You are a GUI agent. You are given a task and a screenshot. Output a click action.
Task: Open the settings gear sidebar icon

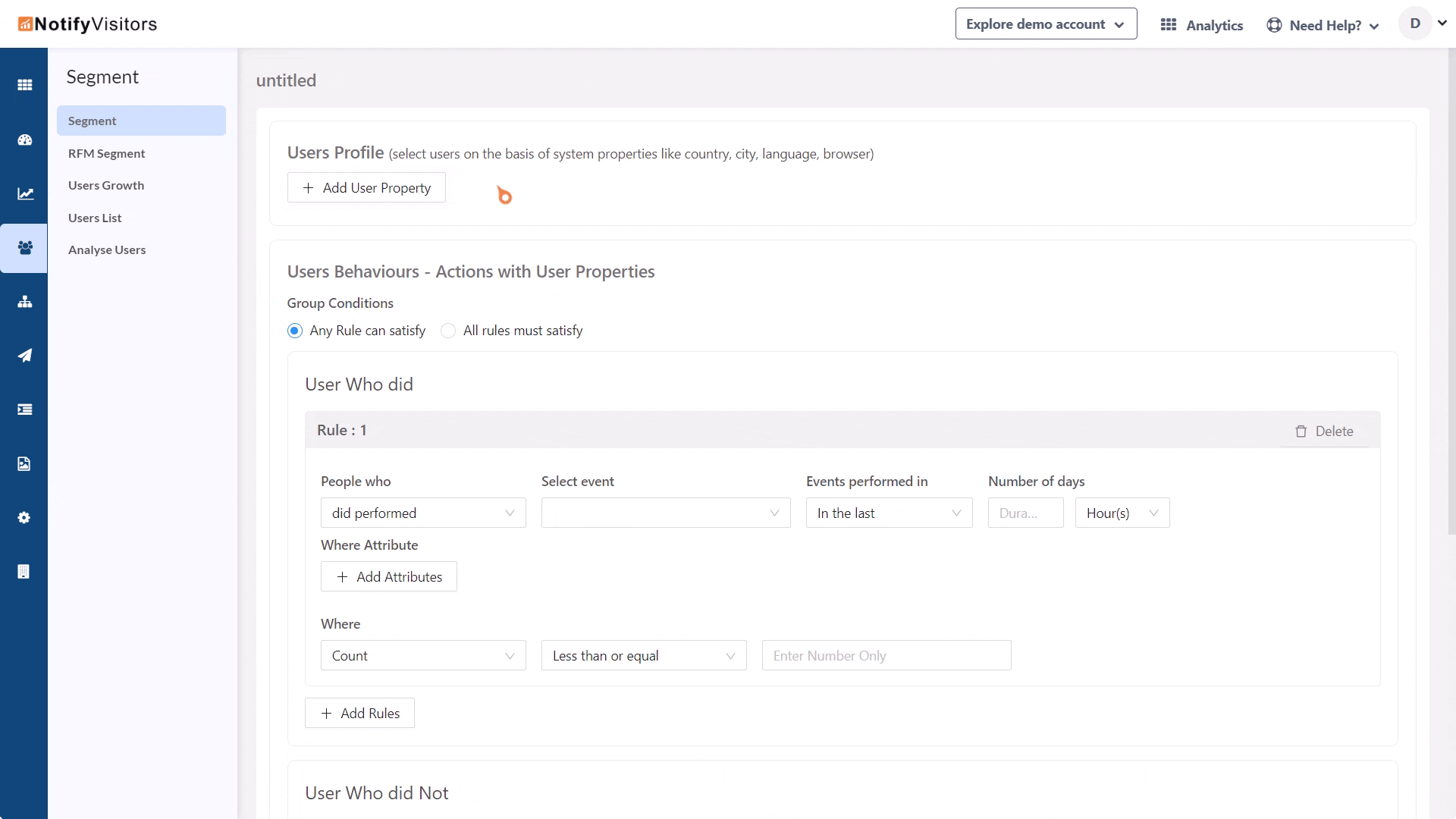24,518
